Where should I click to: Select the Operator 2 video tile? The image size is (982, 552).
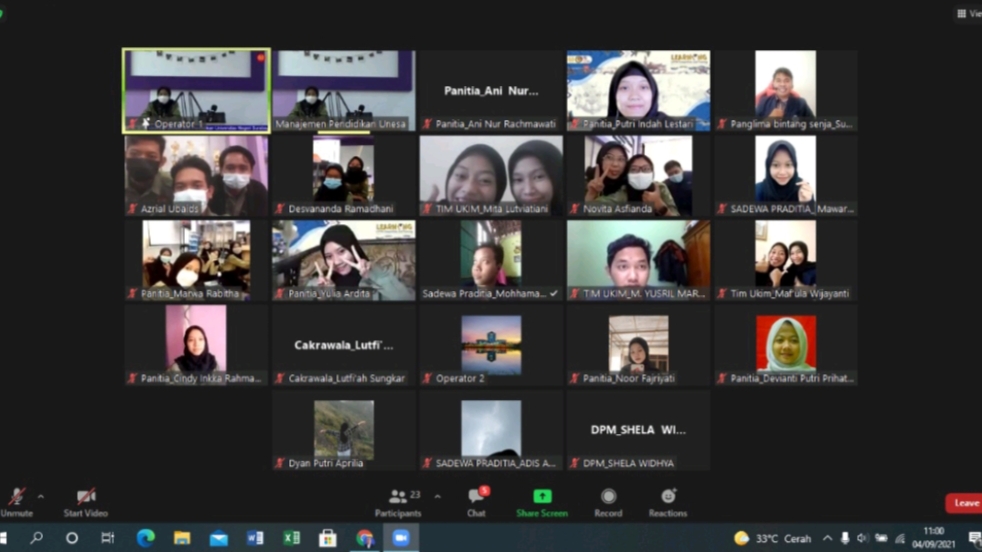pos(491,346)
